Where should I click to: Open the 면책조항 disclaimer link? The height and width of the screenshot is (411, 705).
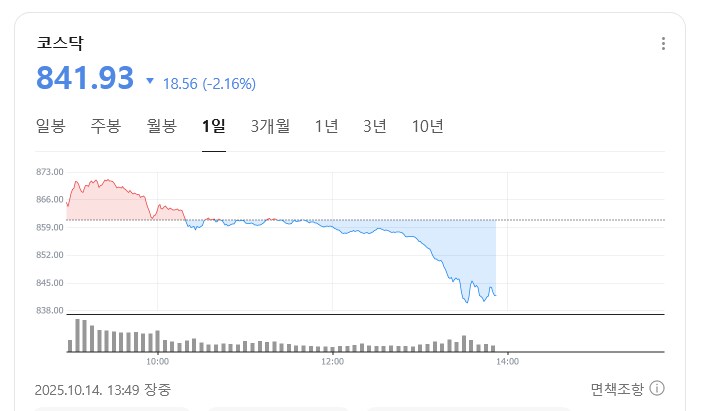(618, 389)
